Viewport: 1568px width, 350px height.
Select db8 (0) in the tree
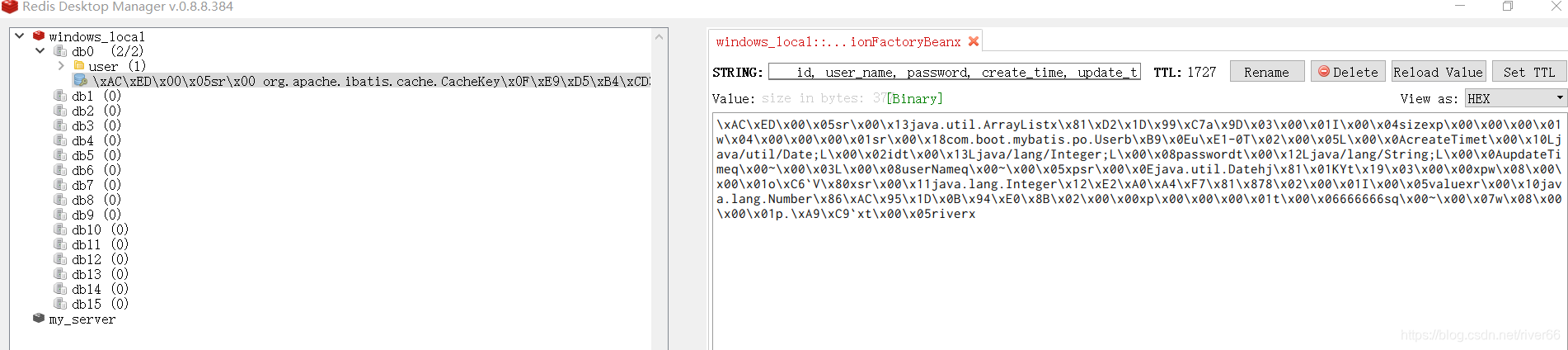(x=96, y=201)
